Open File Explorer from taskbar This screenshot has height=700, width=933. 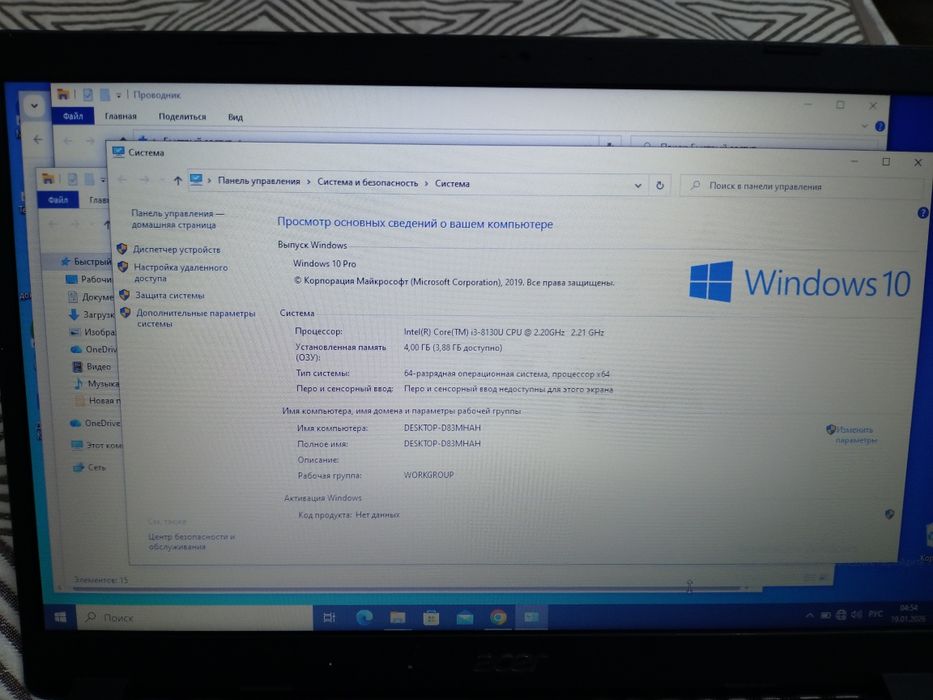[397, 618]
